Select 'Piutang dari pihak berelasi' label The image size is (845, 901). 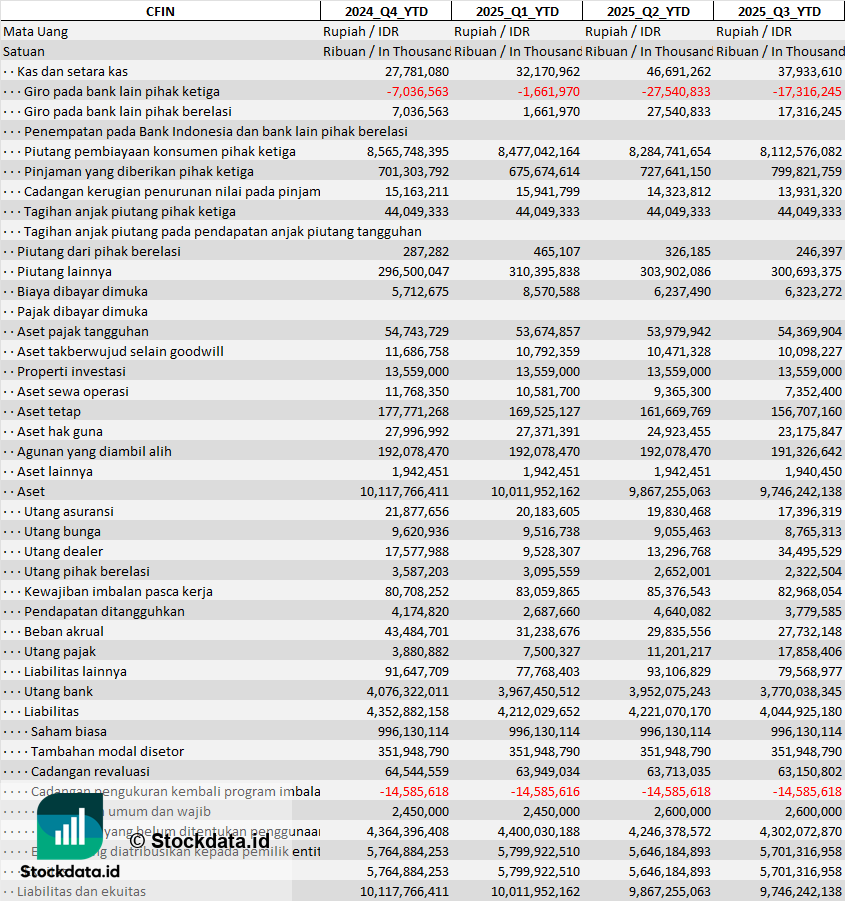pos(99,252)
